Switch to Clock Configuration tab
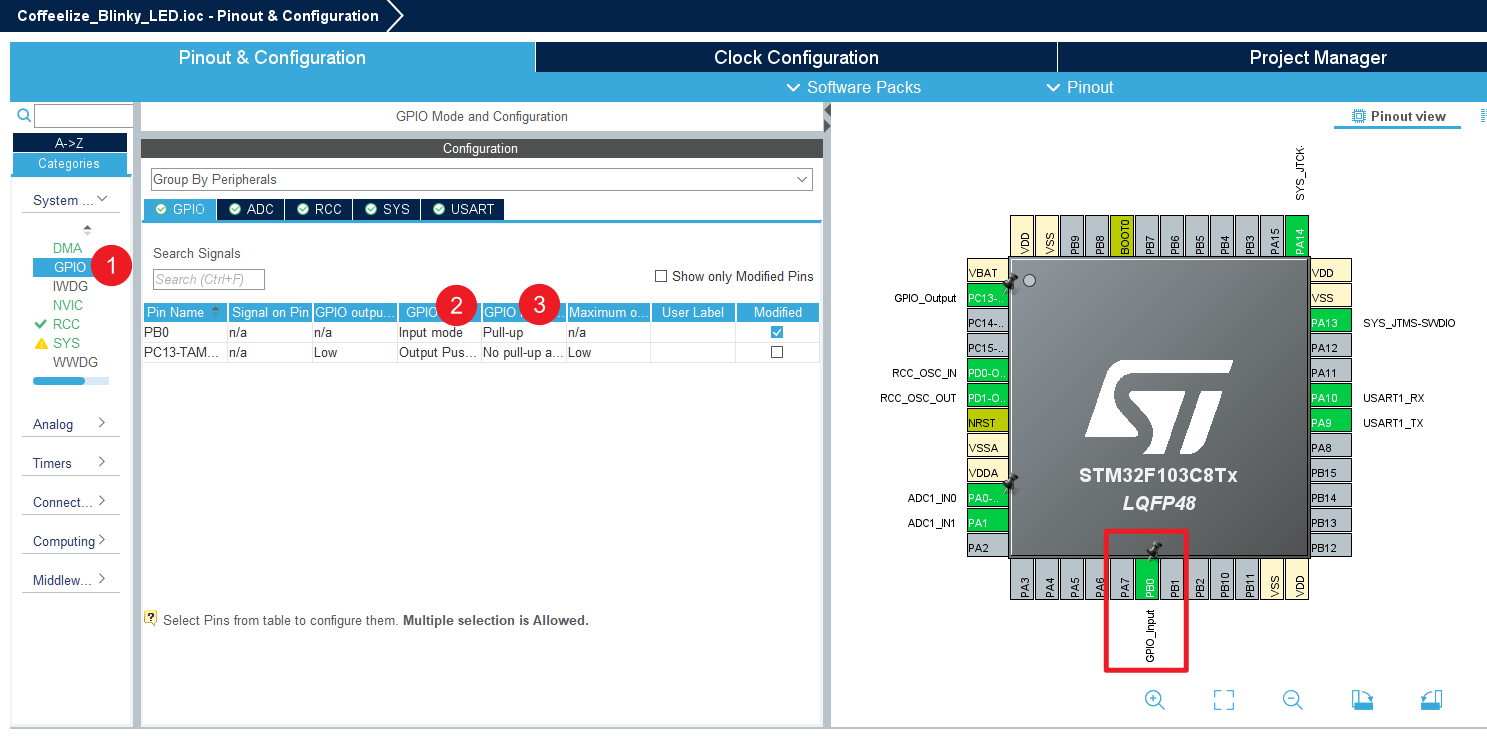The image size is (1487, 739). [x=795, y=57]
